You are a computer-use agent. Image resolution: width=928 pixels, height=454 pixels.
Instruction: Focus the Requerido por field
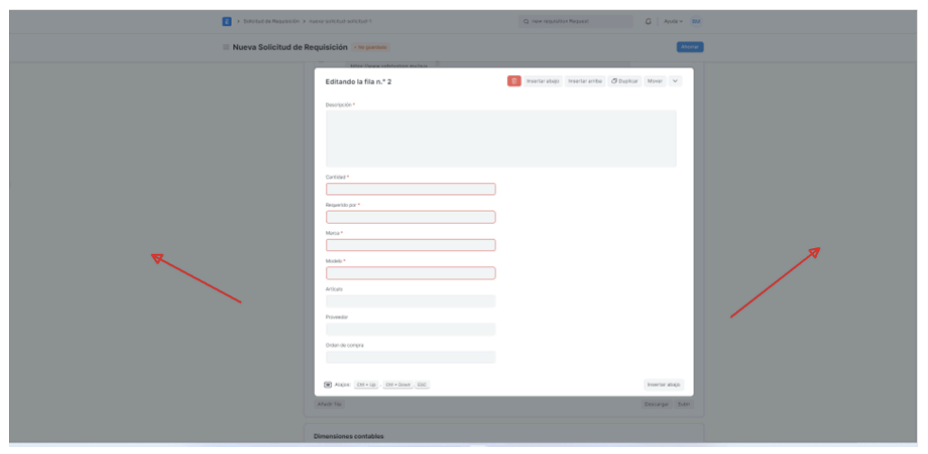[410, 217]
